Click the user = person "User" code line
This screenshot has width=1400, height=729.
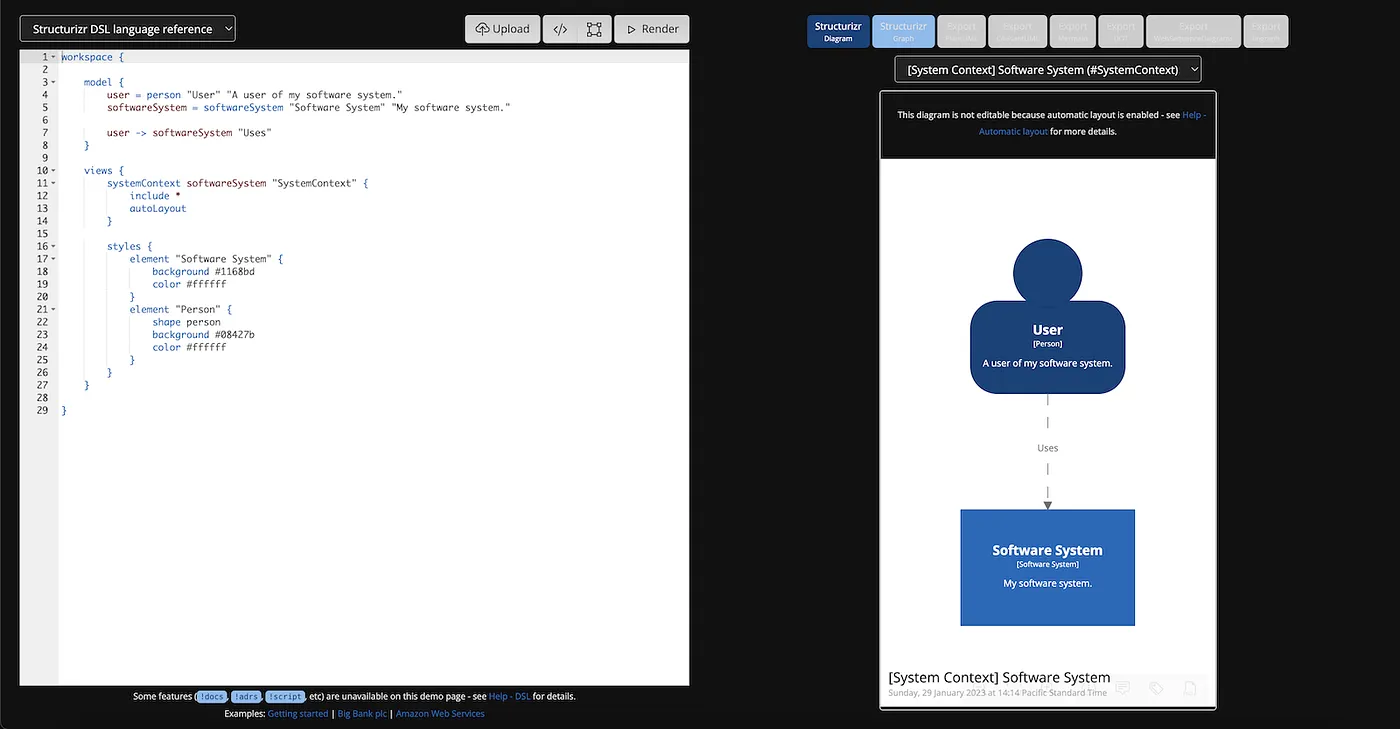click(255, 95)
